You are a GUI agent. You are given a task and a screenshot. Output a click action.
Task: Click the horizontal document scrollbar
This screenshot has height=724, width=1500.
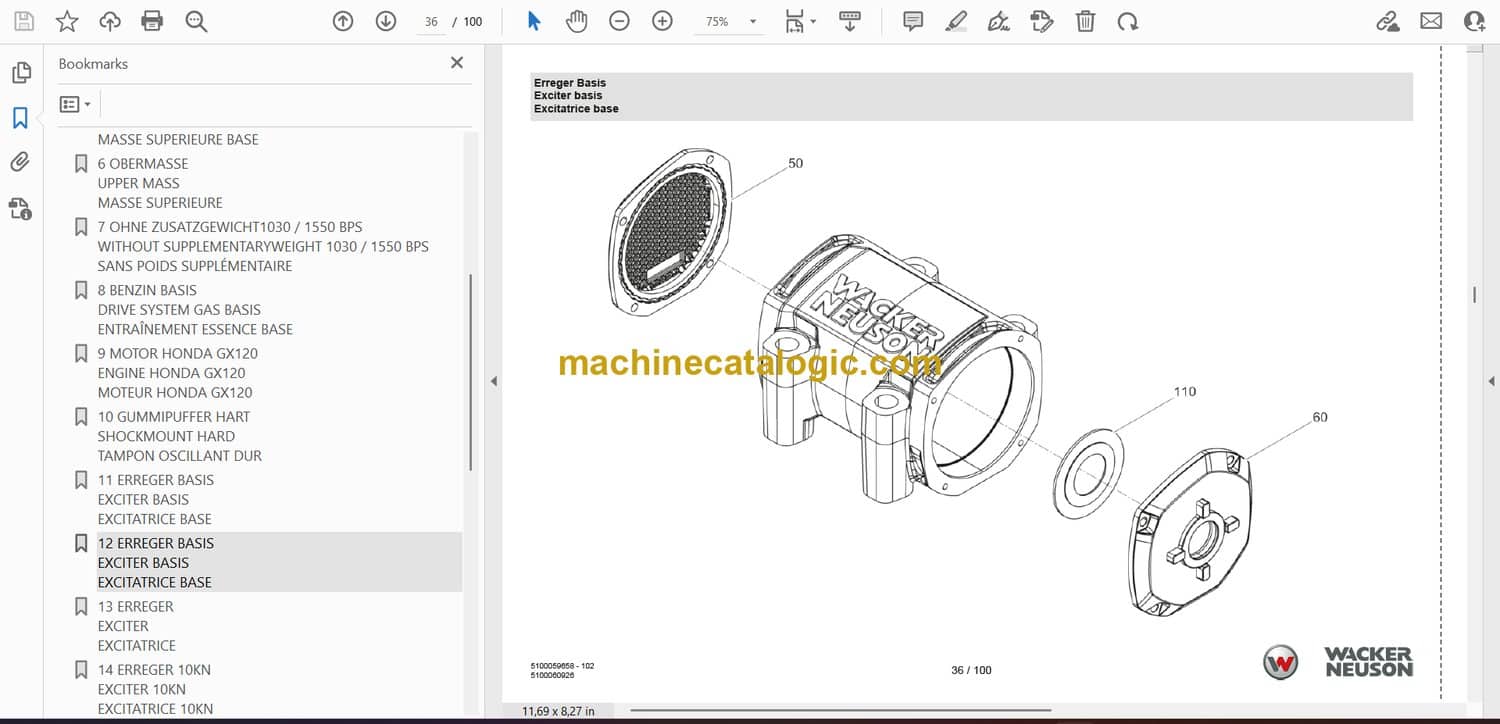click(841, 711)
